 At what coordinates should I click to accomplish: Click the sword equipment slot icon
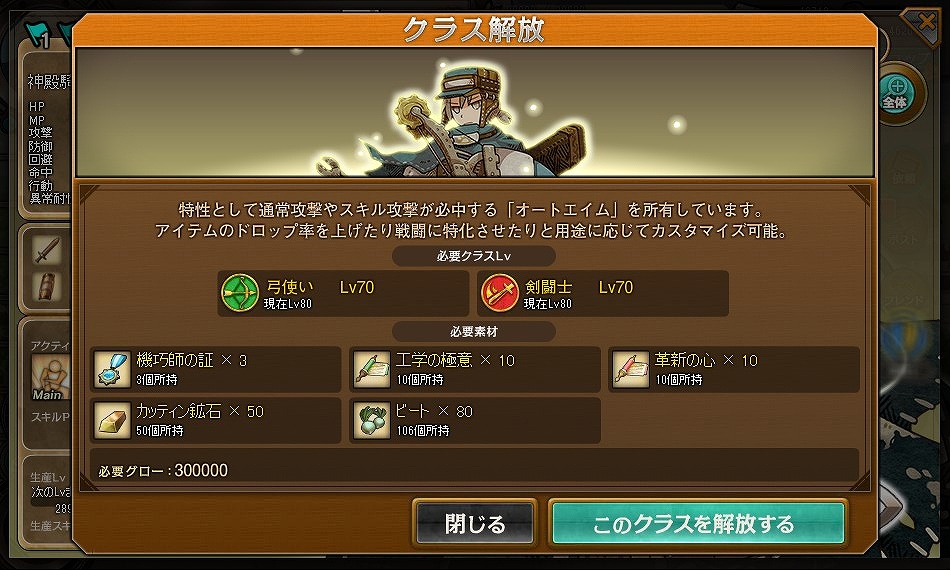click(x=47, y=250)
